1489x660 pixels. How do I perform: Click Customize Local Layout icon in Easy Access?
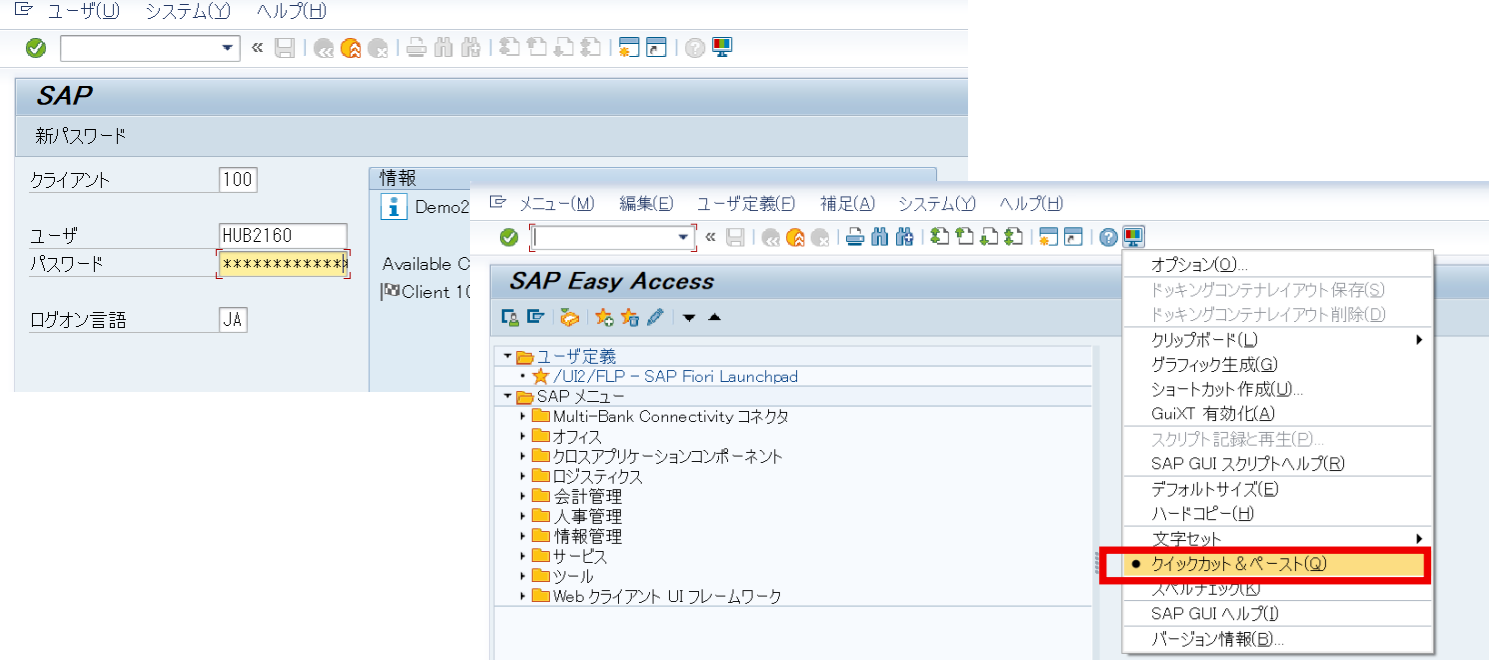[1134, 237]
